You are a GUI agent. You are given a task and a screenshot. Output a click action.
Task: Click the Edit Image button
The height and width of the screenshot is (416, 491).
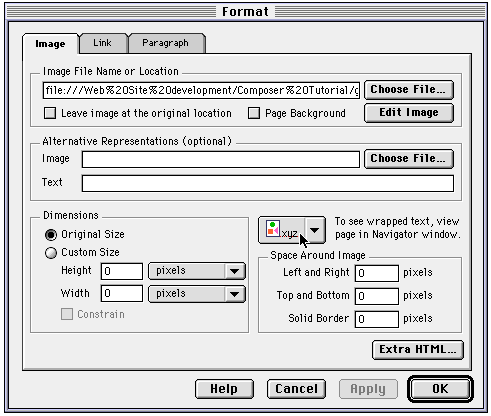point(409,113)
